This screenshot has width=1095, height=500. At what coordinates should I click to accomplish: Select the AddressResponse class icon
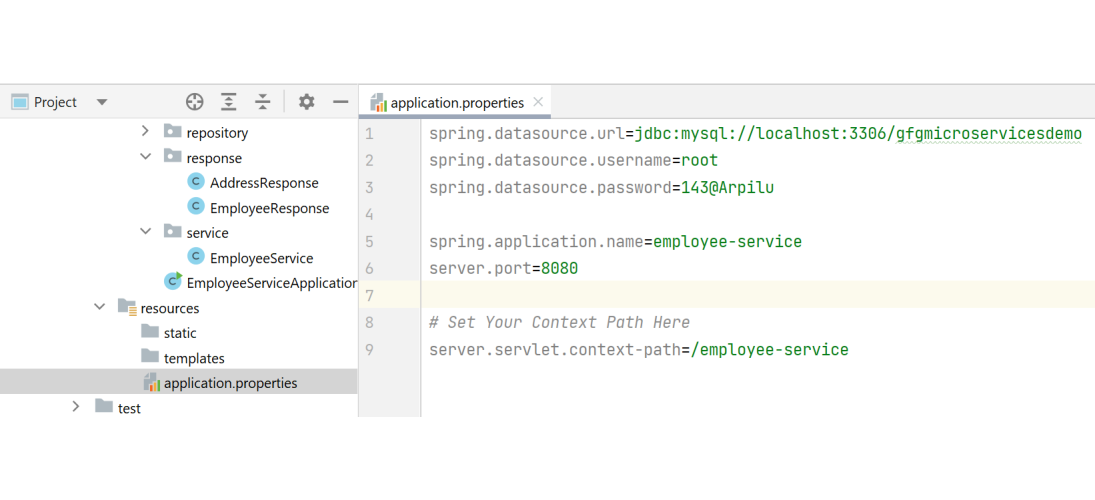click(x=196, y=182)
